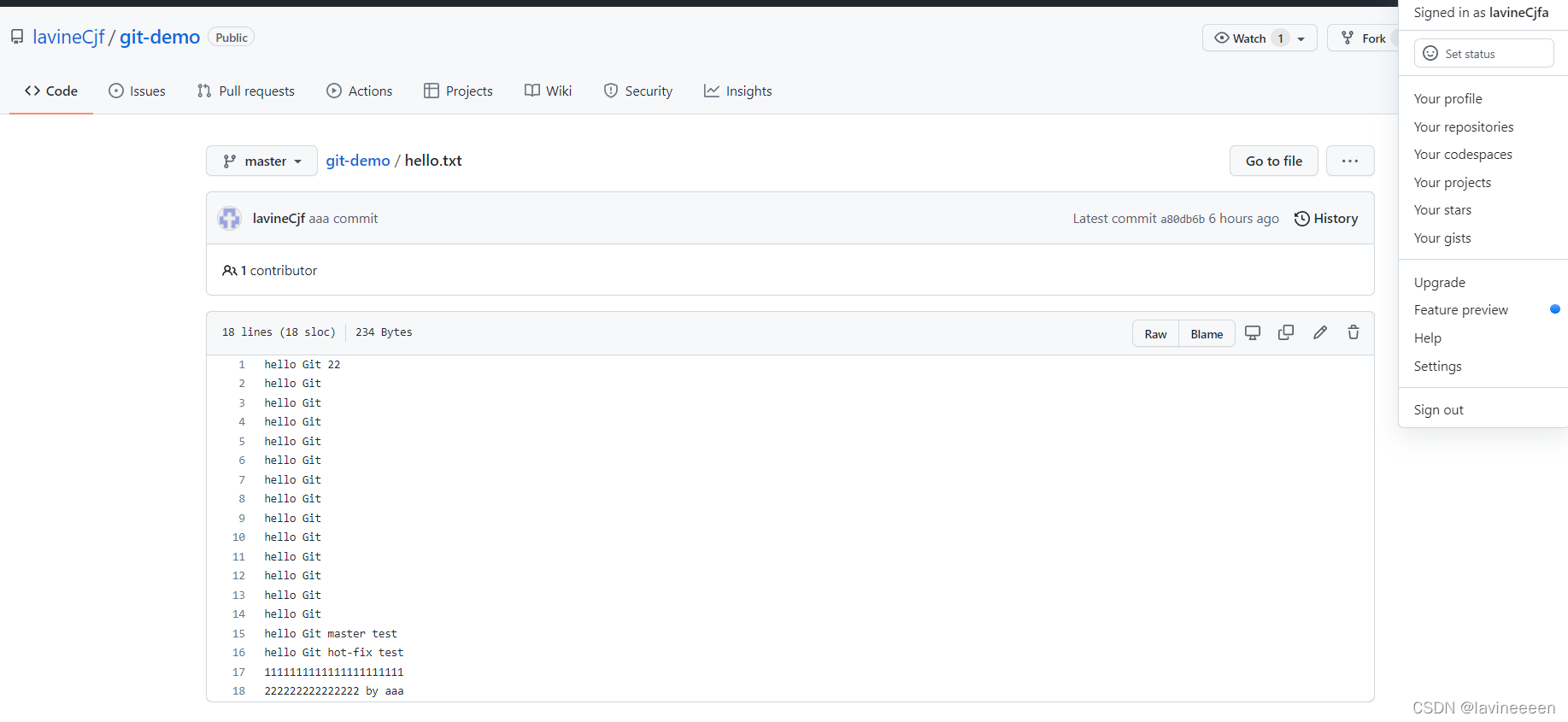Click line number 15
1568x722 pixels.
238,634
